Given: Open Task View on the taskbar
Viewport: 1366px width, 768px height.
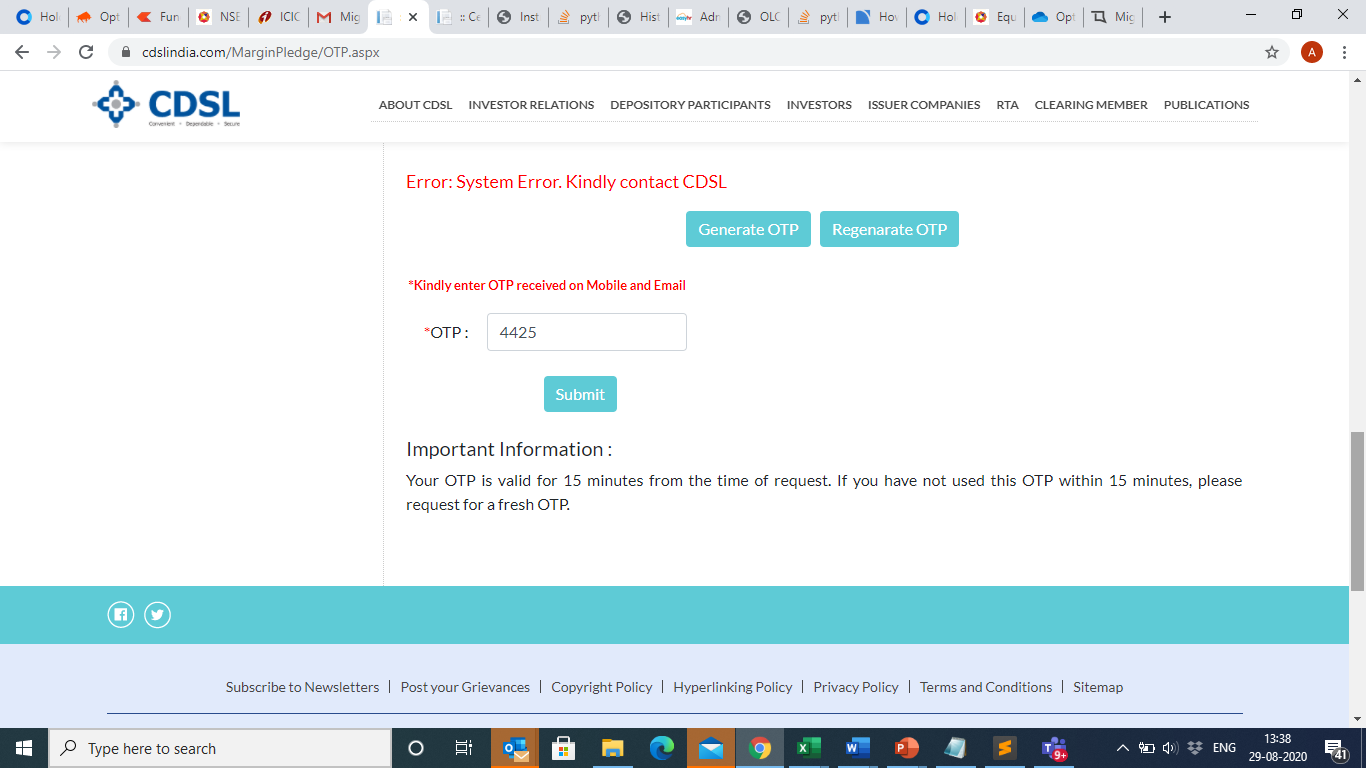Looking at the screenshot, I should (464, 748).
